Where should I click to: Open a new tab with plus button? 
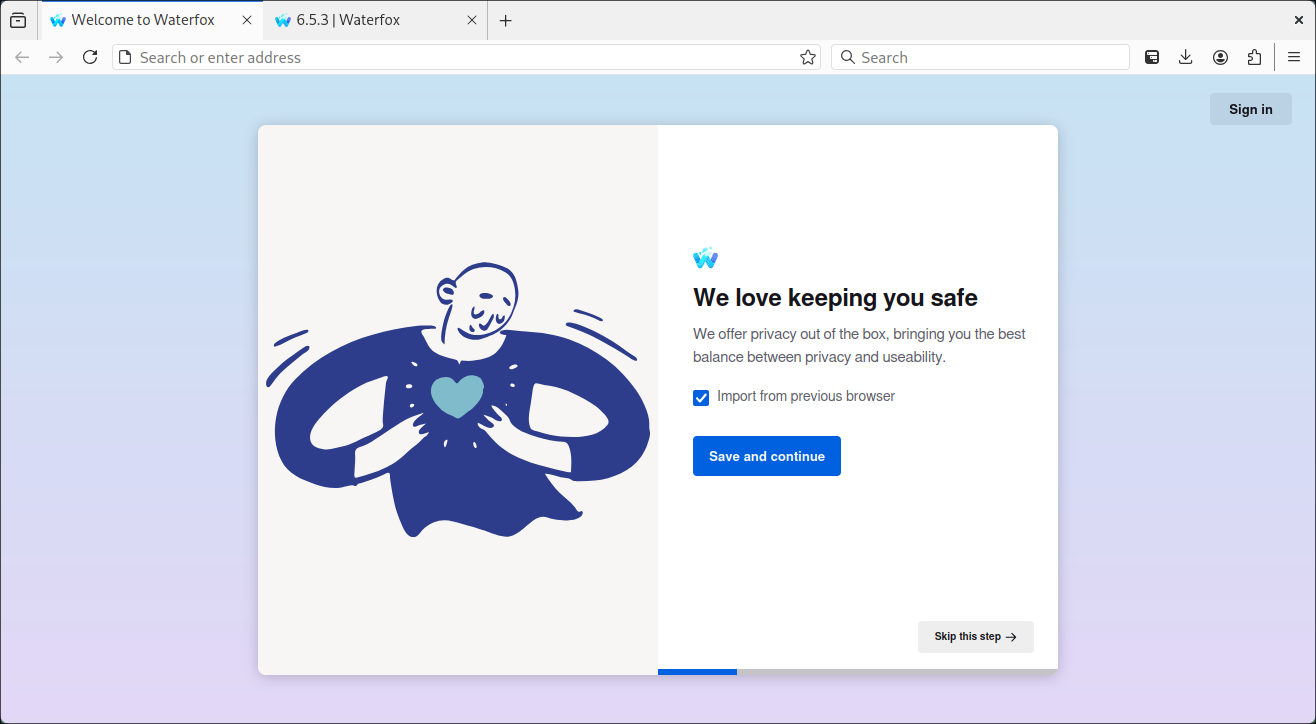click(506, 20)
